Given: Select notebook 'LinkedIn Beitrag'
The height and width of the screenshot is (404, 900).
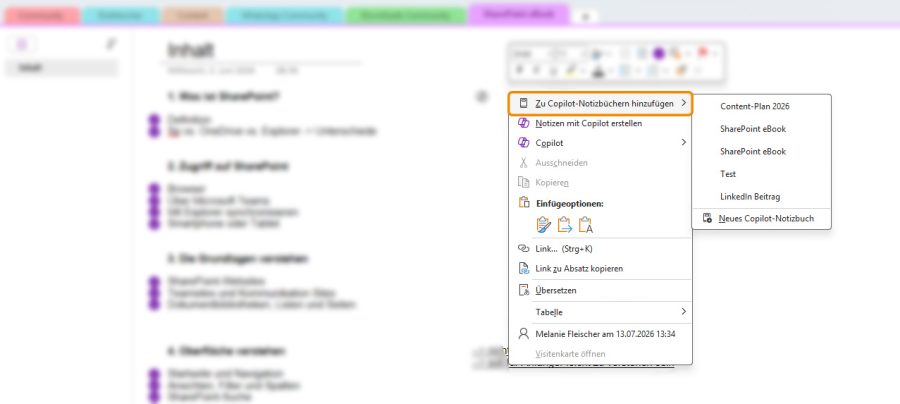Looking at the screenshot, I should 762,196.
